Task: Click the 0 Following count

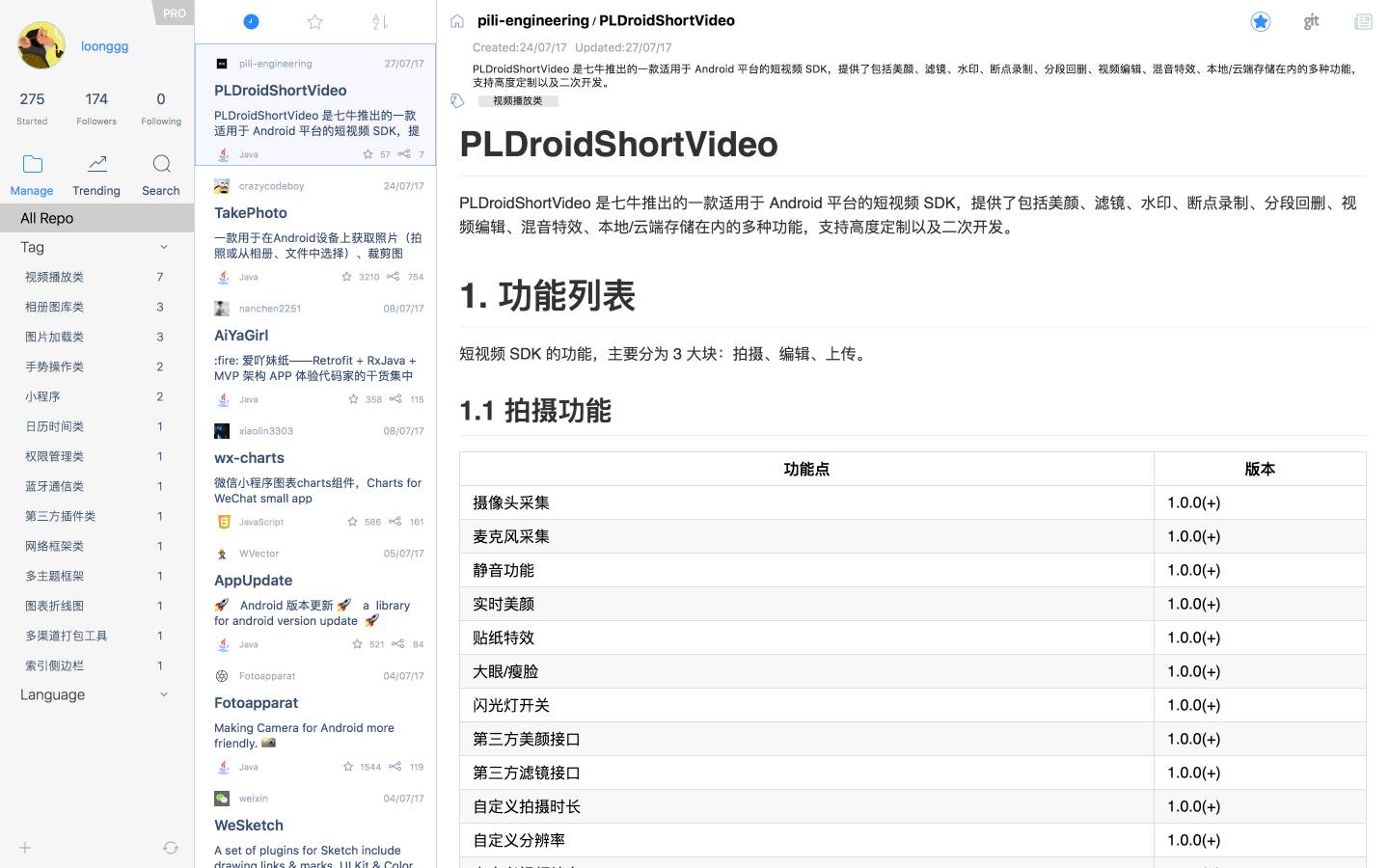Action: click(161, 107)
